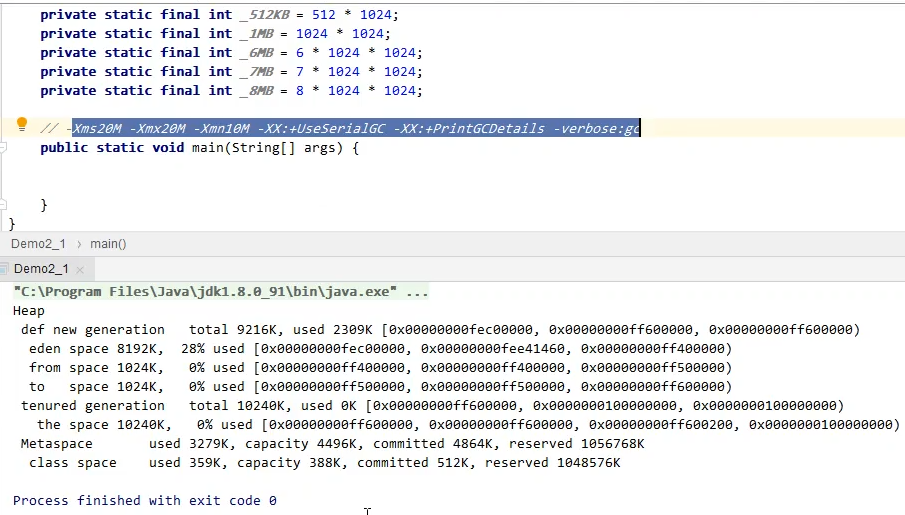
Task: Click the icon left of Demo2_1 run tab
Action: (5, 269)
